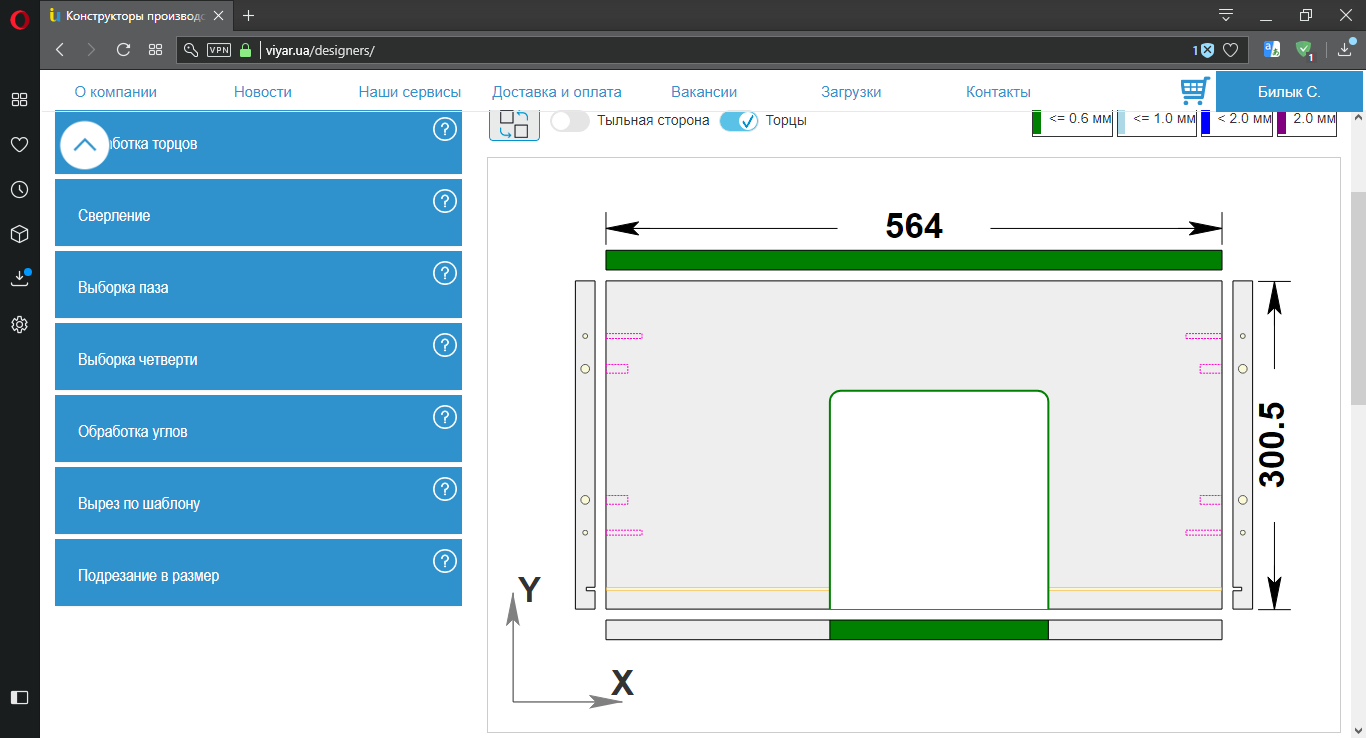Expand the Вырез по шаблону panel
Screen dimensions: 1366x738
click(258, 501)
